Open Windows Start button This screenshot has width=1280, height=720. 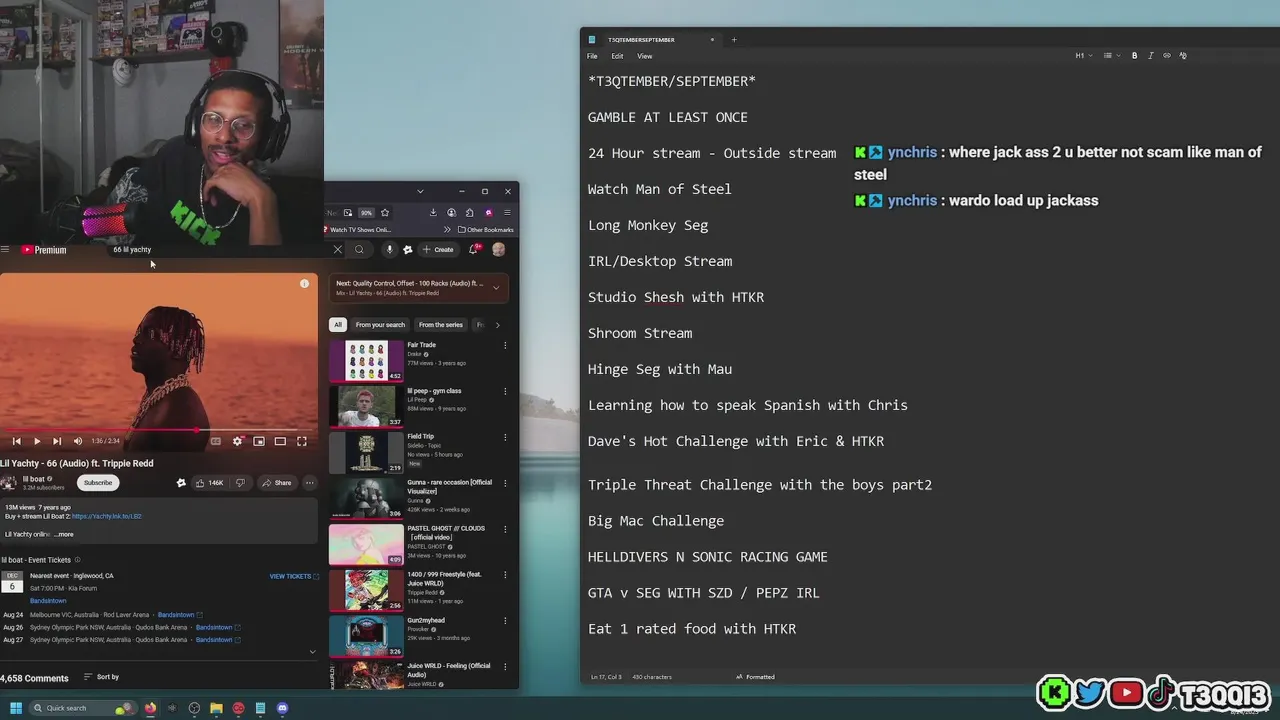[x=15, y=708]
